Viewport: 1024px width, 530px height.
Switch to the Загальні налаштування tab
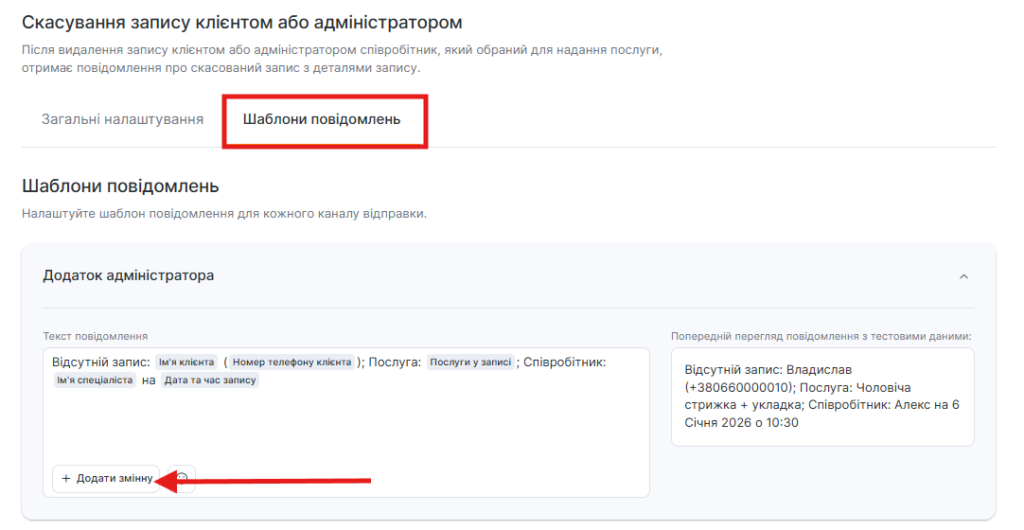123,119
